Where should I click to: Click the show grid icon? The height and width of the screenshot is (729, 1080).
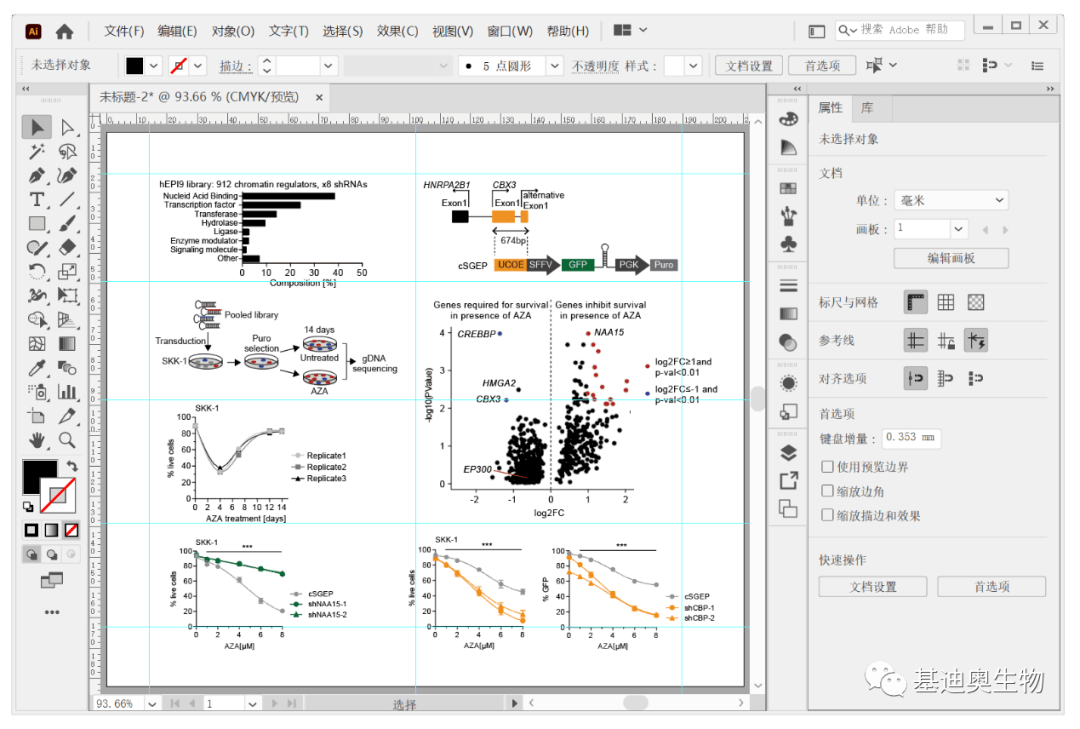[946, 302]
